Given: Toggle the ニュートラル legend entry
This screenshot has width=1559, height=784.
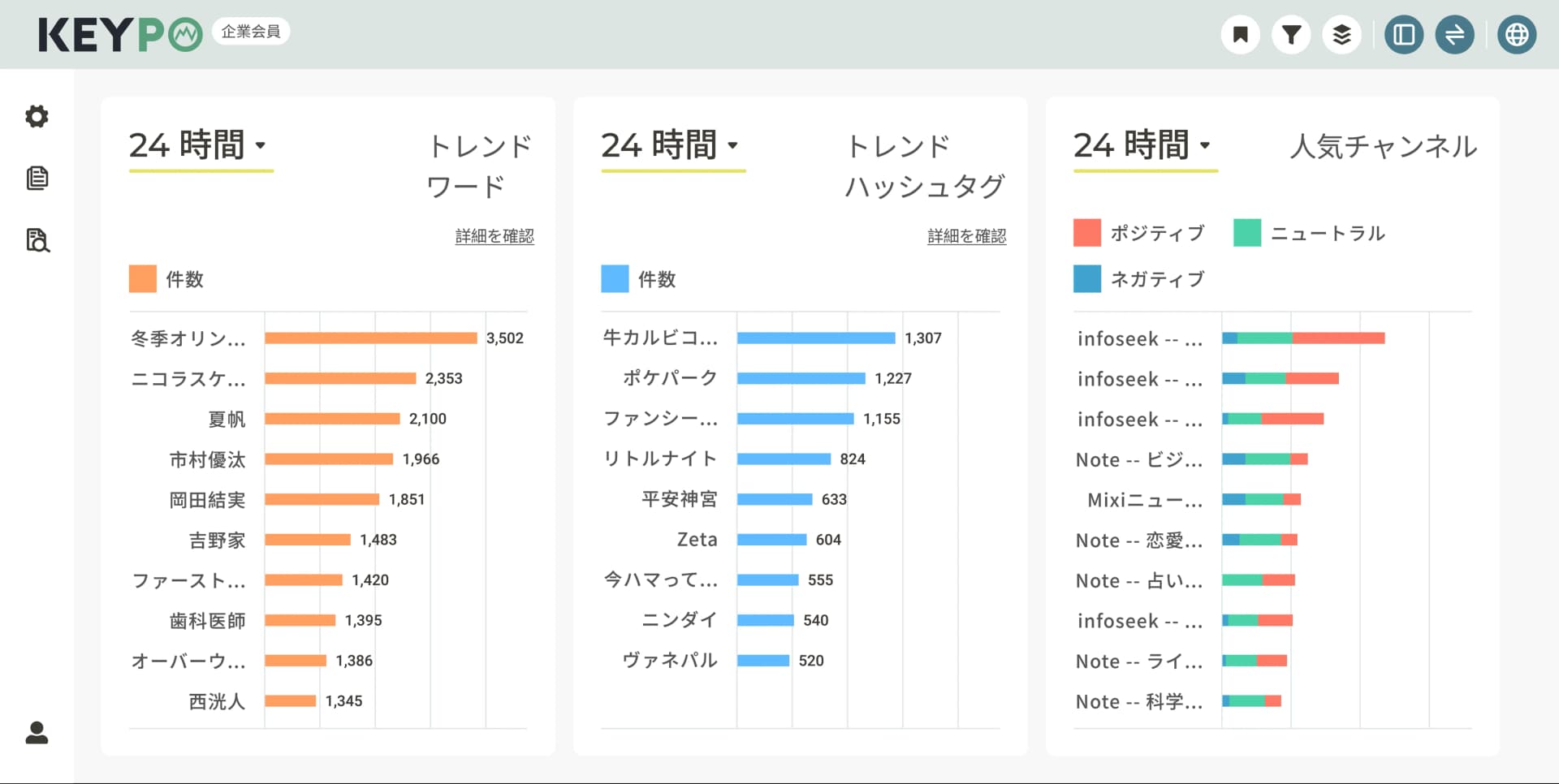Looking at the screenshot, I should pyautogui.click(x=1309, y=233).
